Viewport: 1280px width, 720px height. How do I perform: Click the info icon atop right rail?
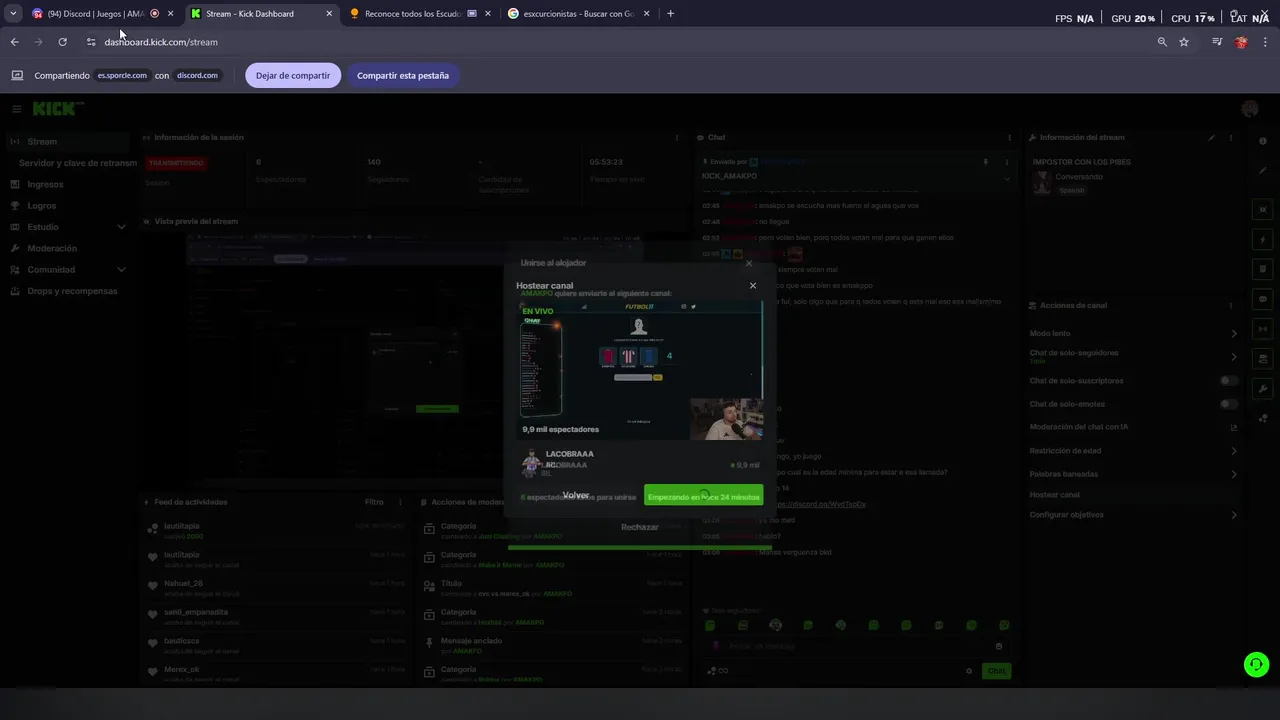tap(1263, 142)
